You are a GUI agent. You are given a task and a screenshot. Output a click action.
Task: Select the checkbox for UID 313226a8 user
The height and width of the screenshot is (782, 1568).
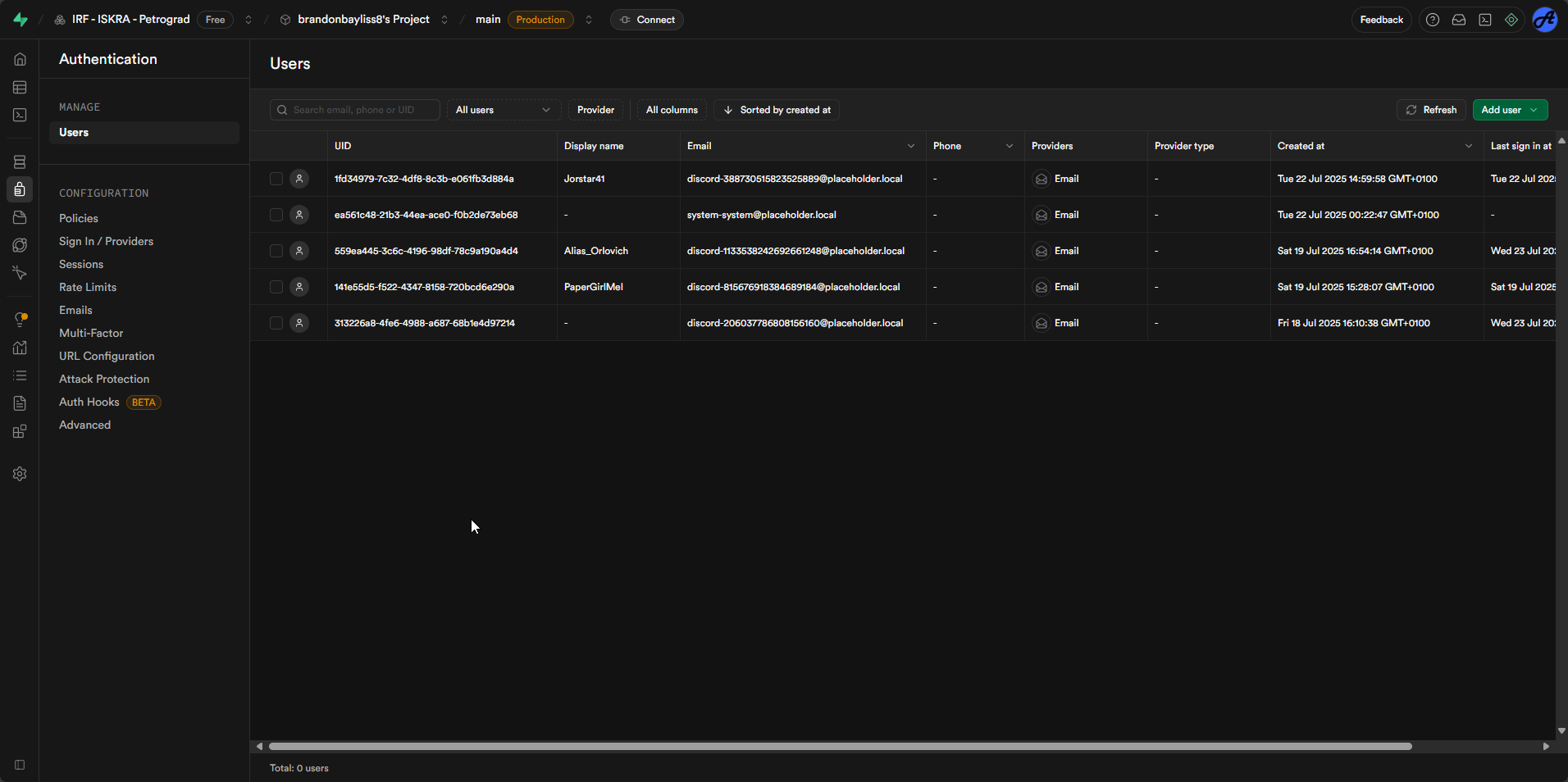point(276,323)
